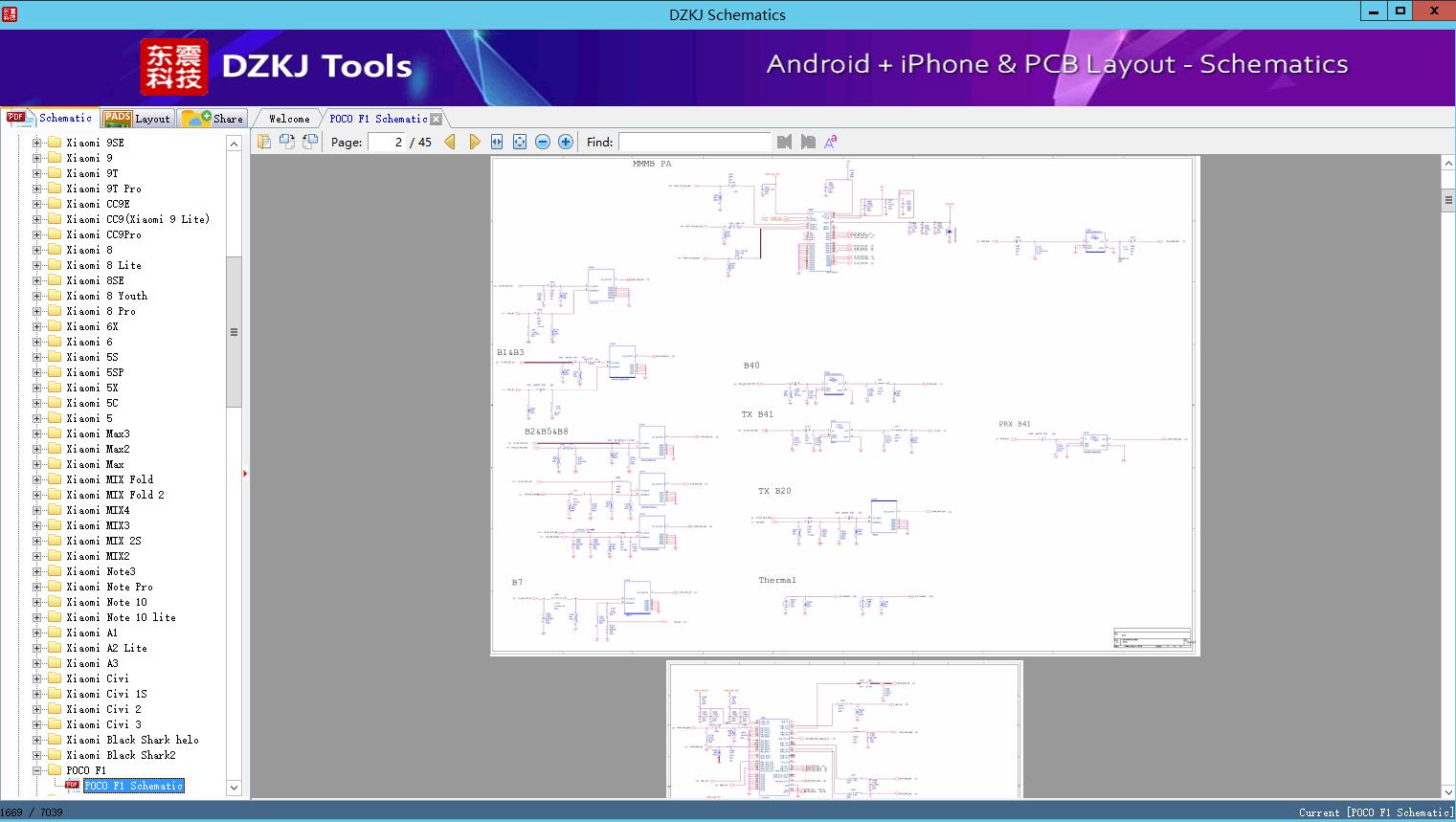Click the page number input field

coord(387,142)
